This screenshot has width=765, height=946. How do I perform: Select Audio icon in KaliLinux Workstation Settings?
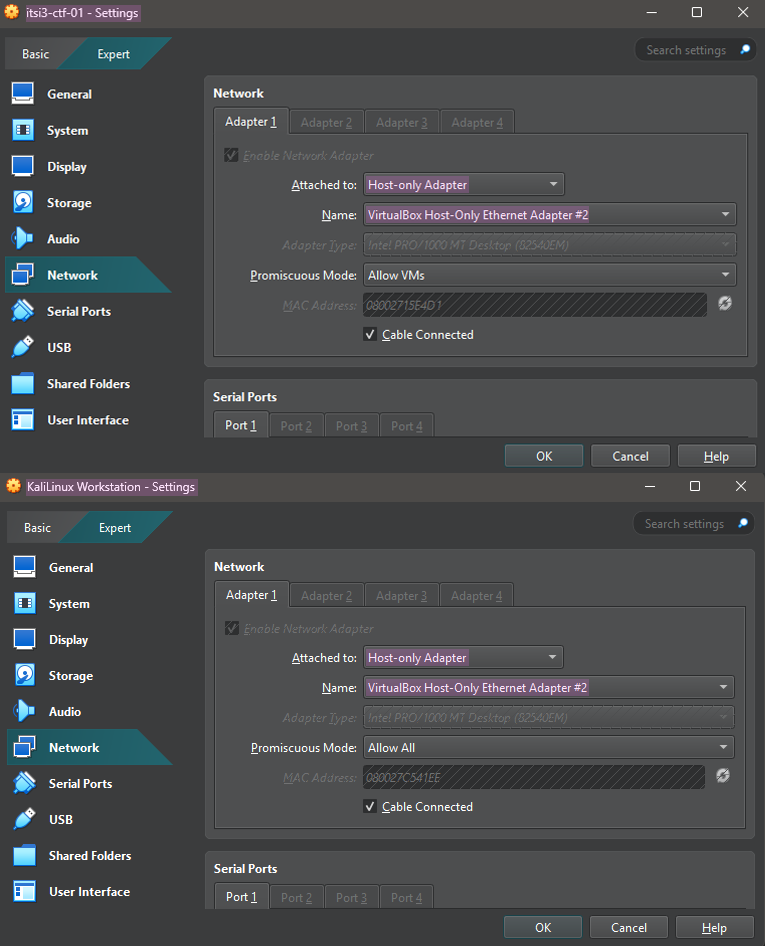click(25, 711)
